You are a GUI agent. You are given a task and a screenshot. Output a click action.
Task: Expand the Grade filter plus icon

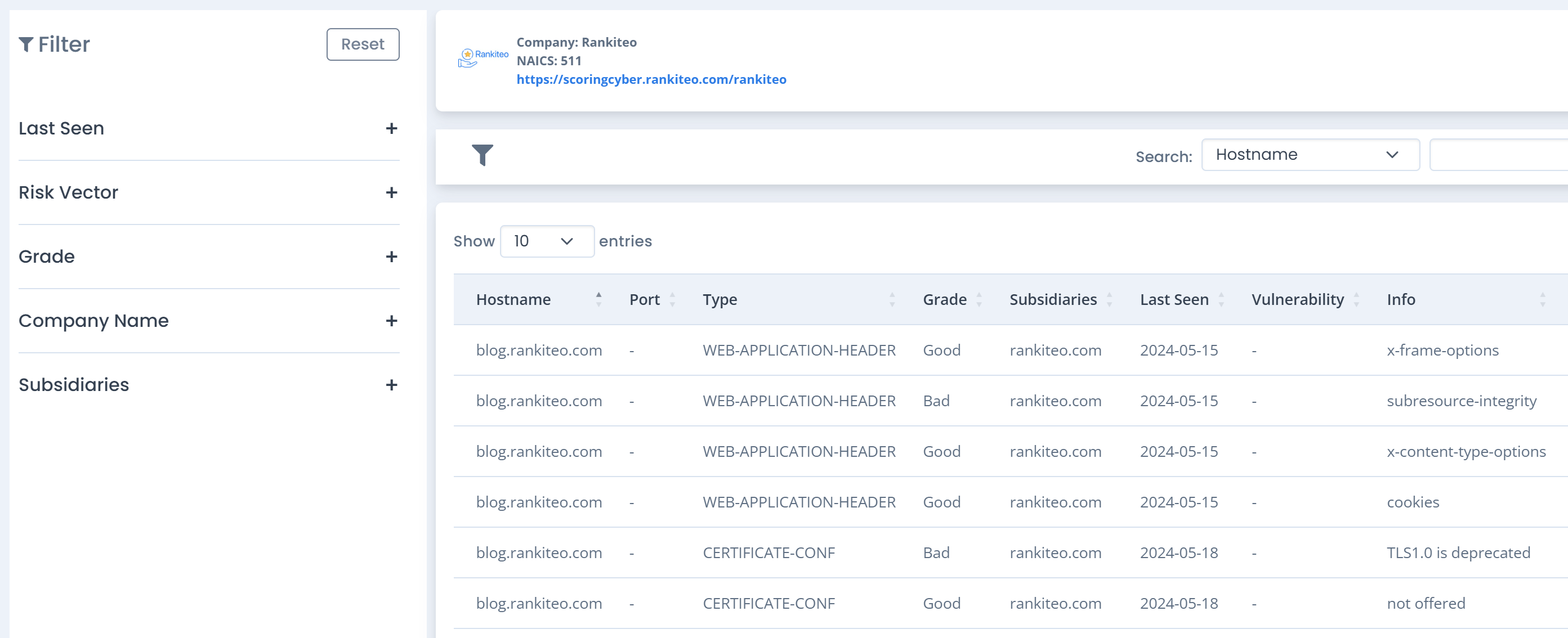pos(391,257)
